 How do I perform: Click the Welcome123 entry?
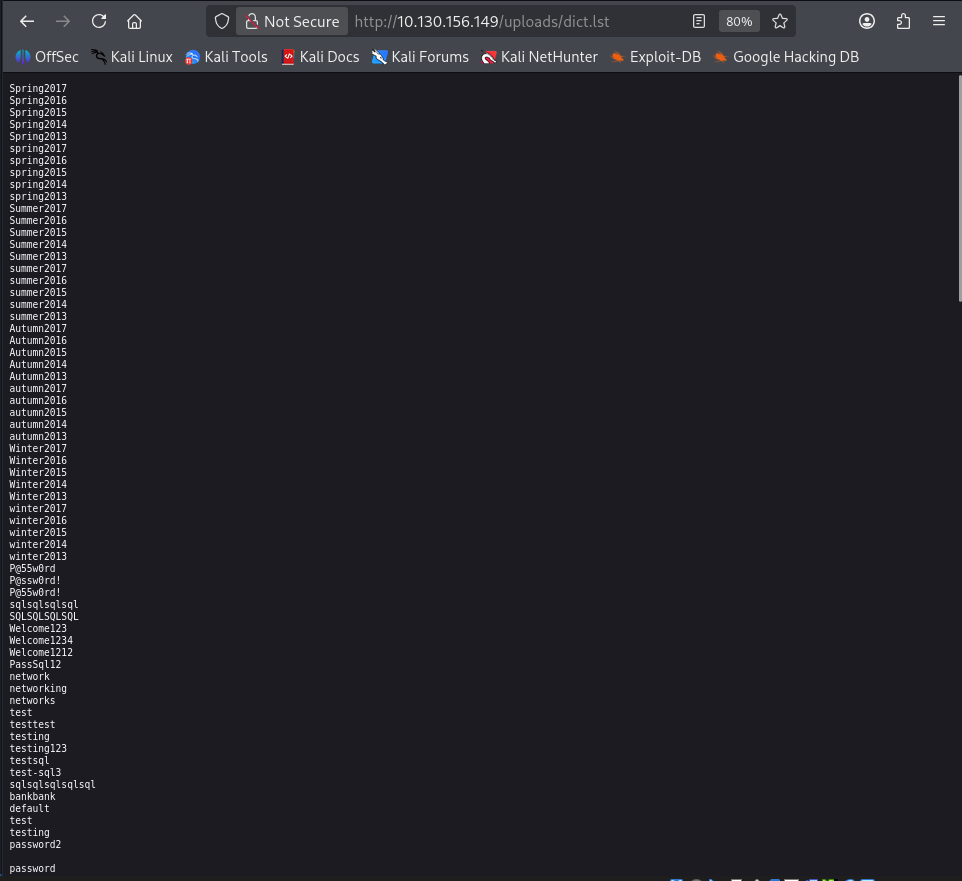[38, 628]
